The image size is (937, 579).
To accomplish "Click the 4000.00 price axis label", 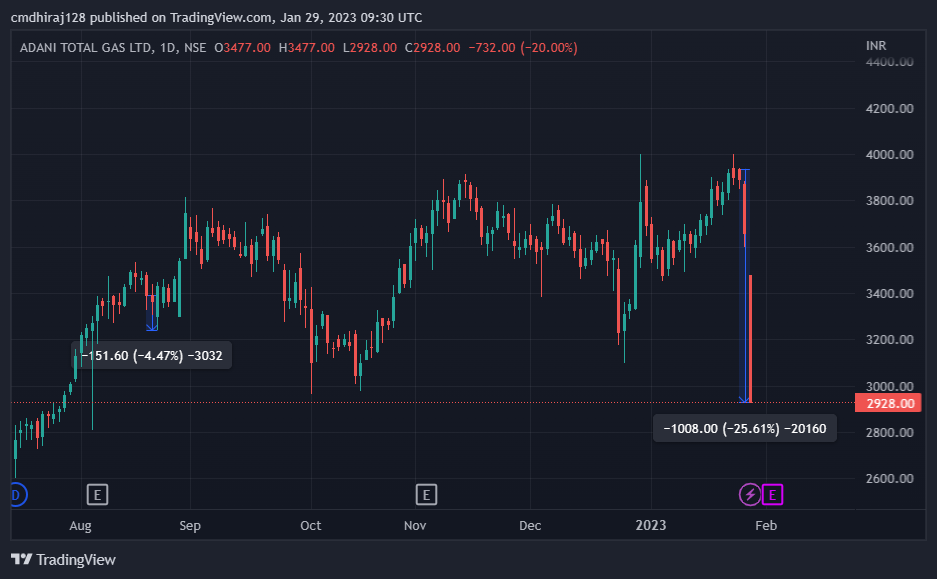I will pyautogui.click(x=889, y=155).
